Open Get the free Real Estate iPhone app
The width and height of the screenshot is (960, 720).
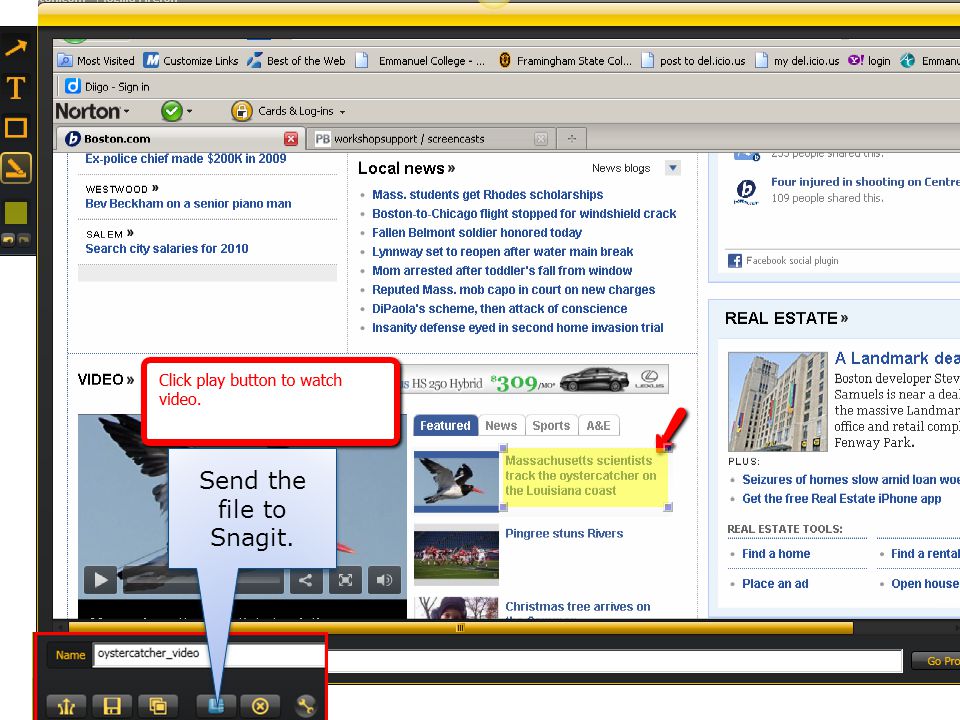click(x=841, y=498)
